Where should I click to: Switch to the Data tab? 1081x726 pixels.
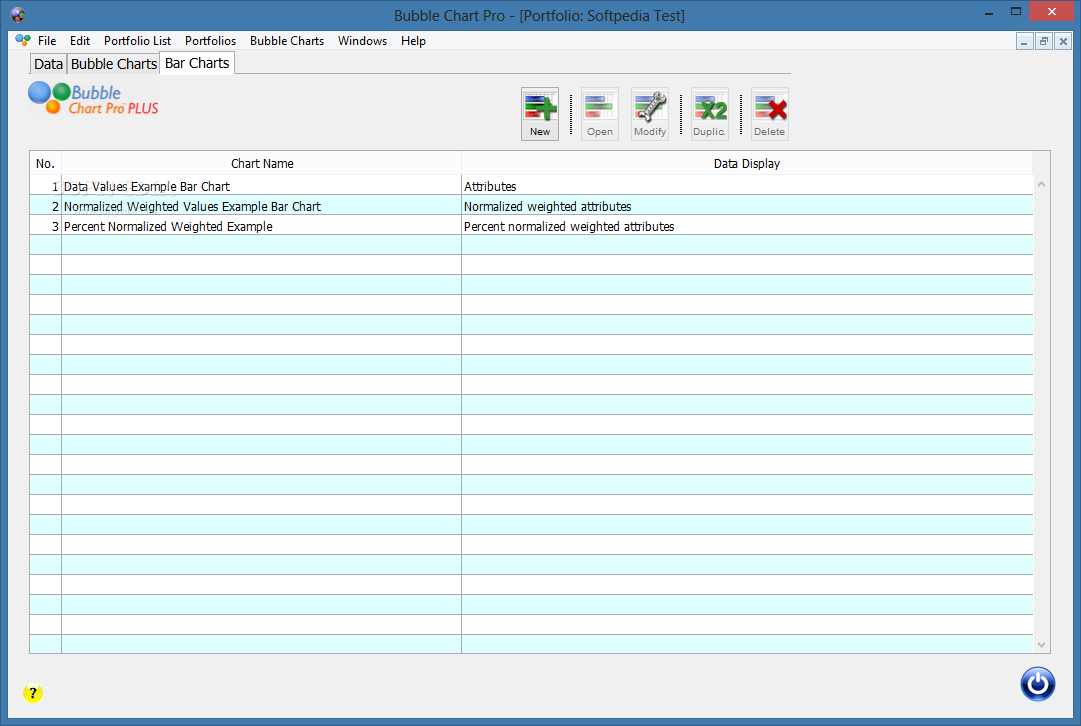pos(48,64)
